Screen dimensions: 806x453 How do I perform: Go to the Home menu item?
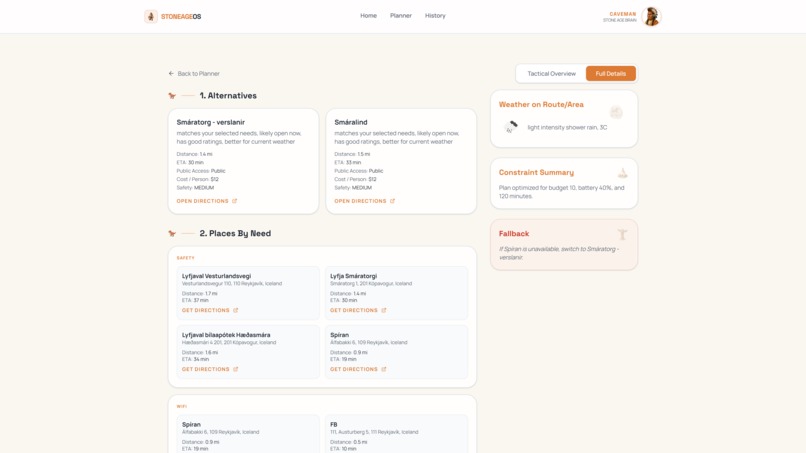pos(368,16)
